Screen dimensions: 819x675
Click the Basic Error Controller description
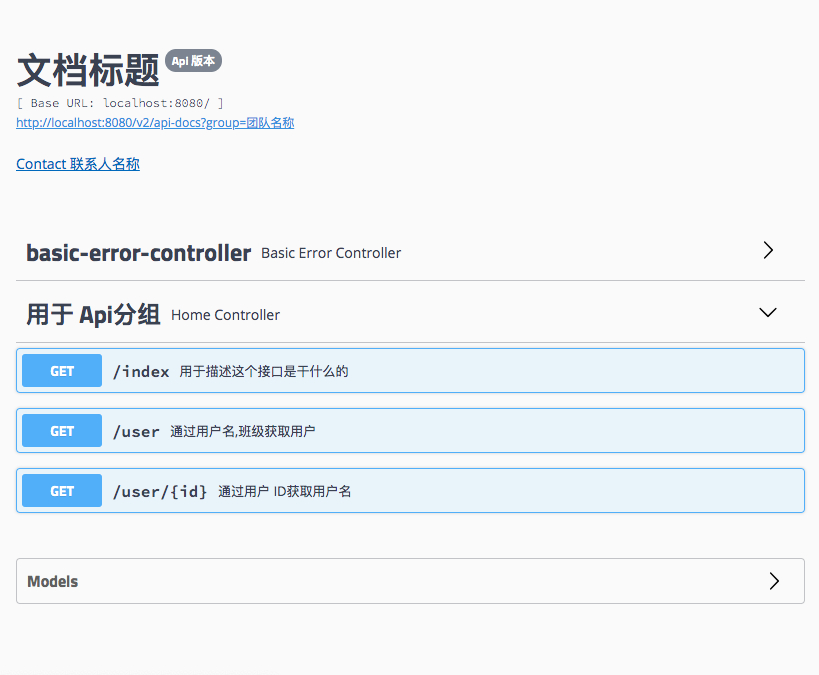[x=331, y=253]
